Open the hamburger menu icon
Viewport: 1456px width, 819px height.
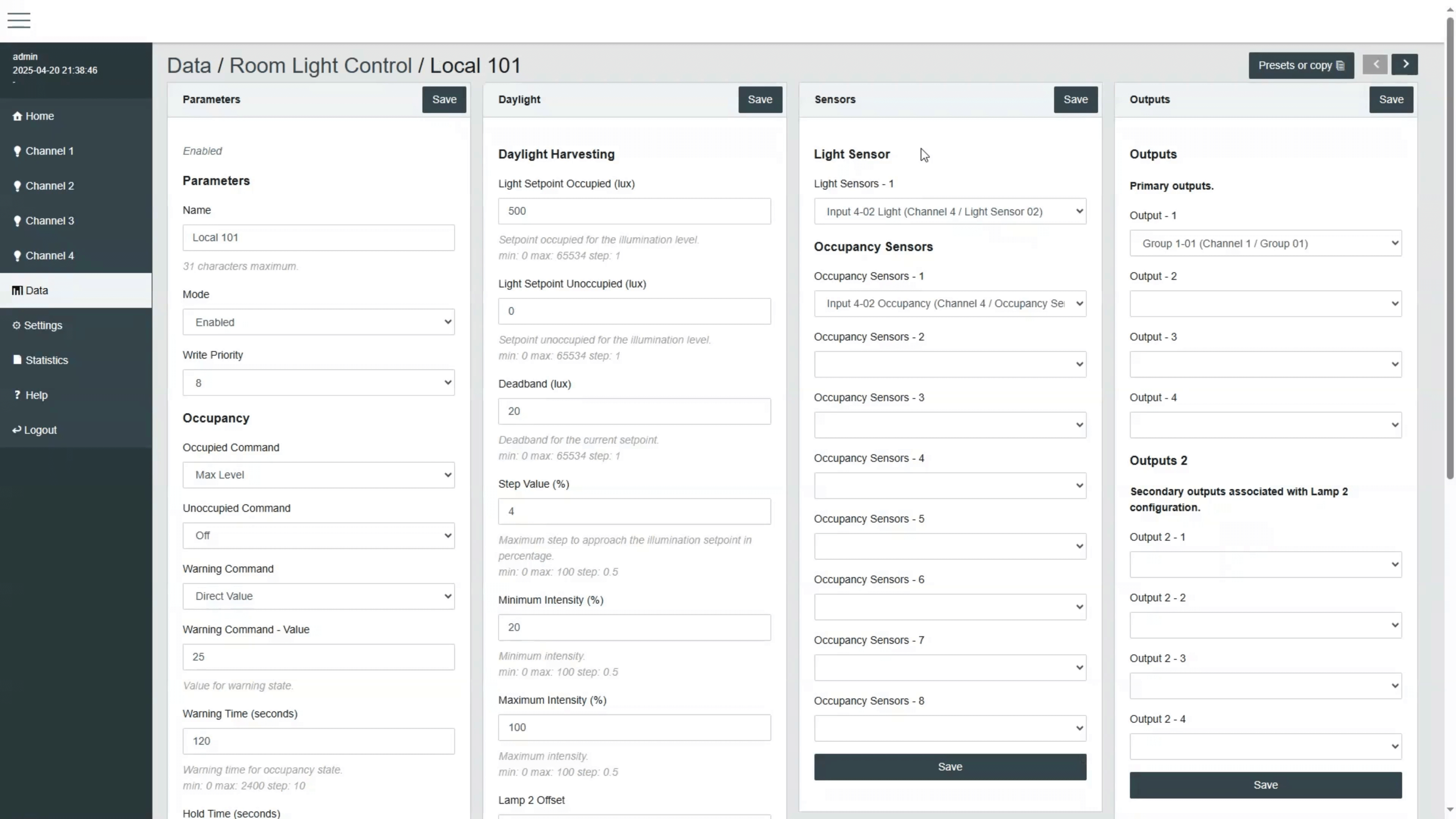[x=19, y=20]
